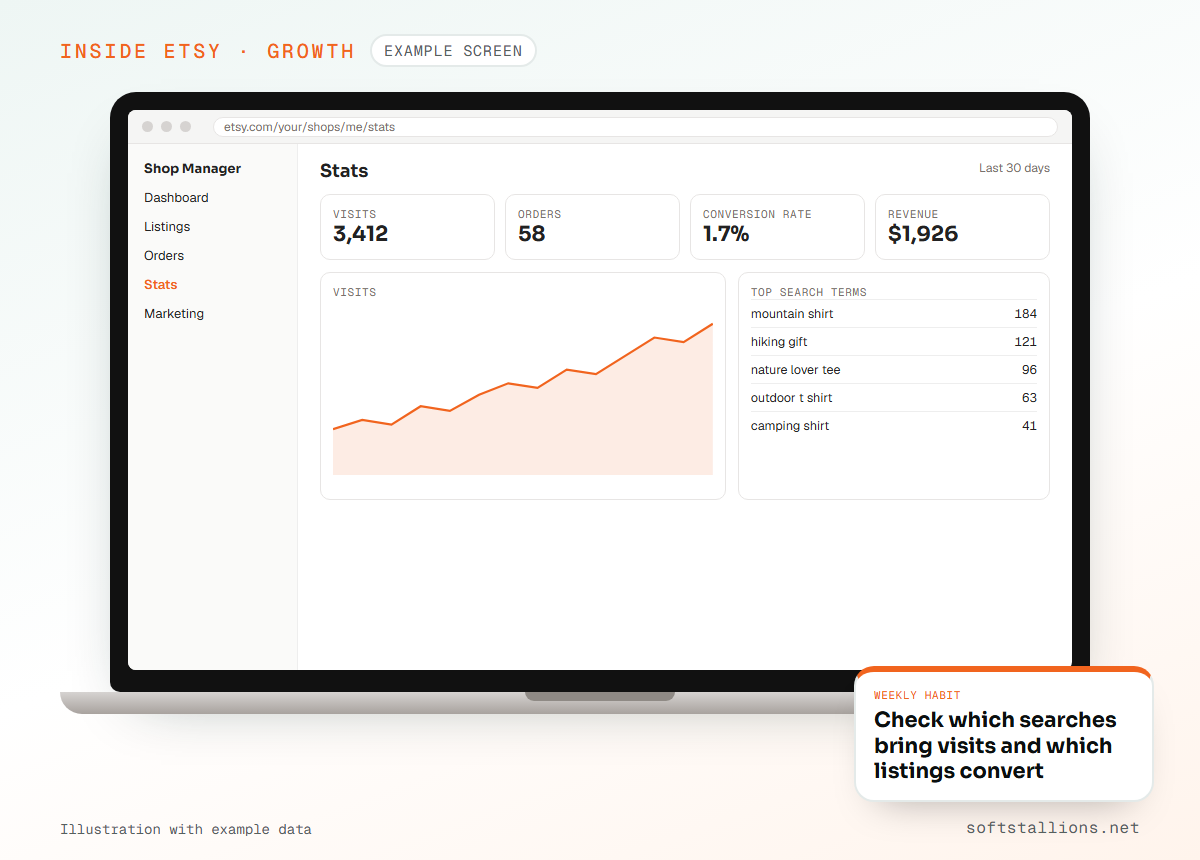Click the value 63 for outdoor t shirt

tap(1029, 398)
